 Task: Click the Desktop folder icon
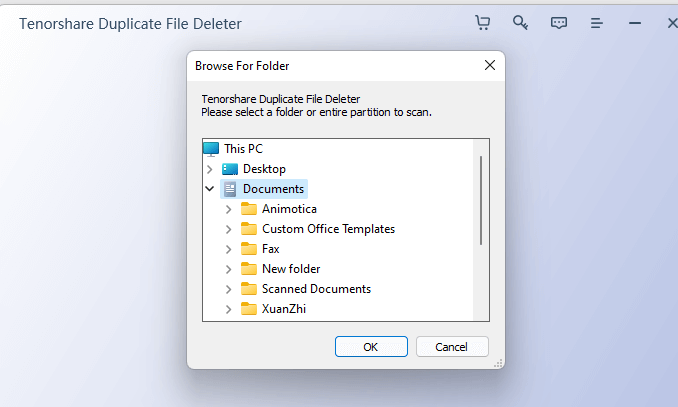(230, 169)
